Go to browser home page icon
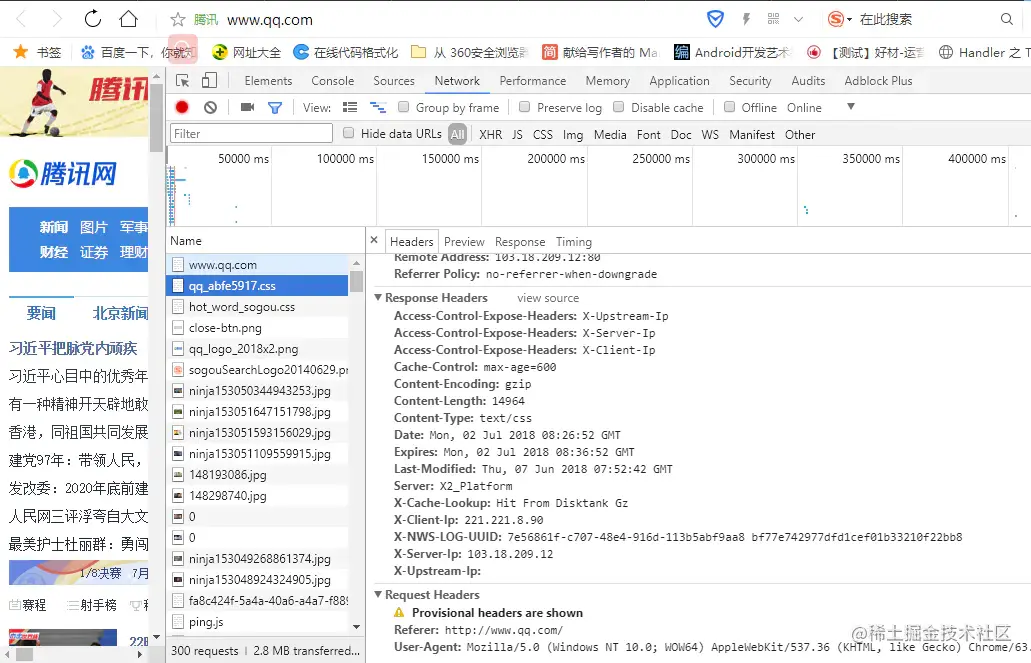The height and width of the screenshot is (663, 1031). [129, 18]
